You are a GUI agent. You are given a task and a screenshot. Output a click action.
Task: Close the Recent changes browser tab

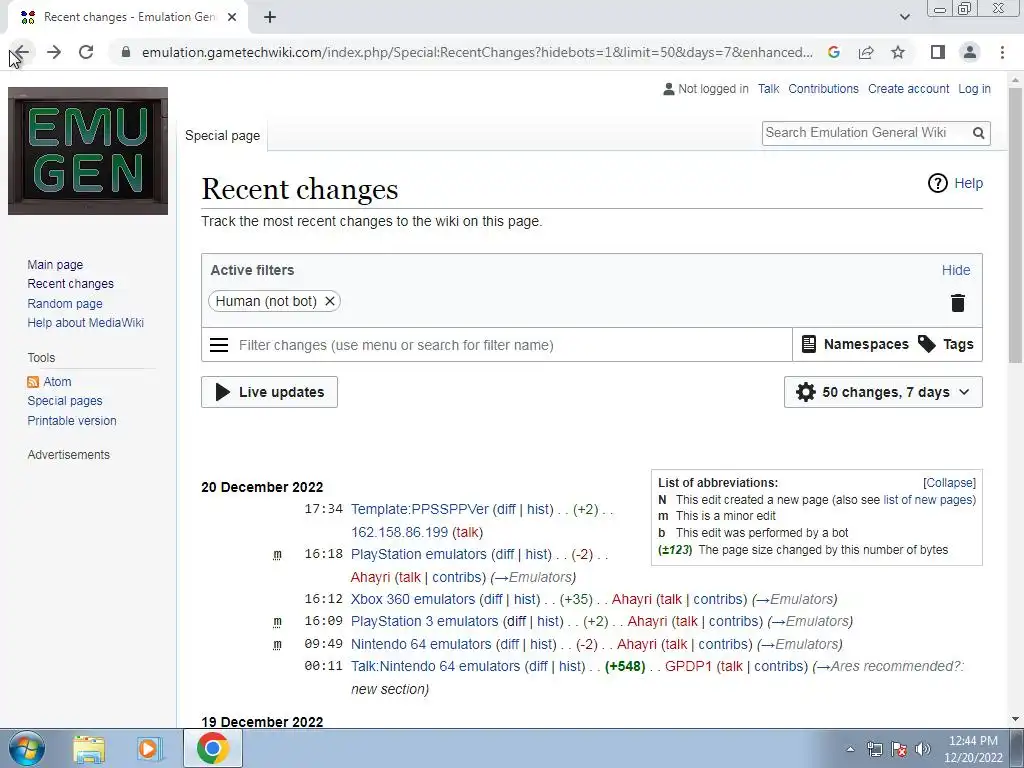232,17
